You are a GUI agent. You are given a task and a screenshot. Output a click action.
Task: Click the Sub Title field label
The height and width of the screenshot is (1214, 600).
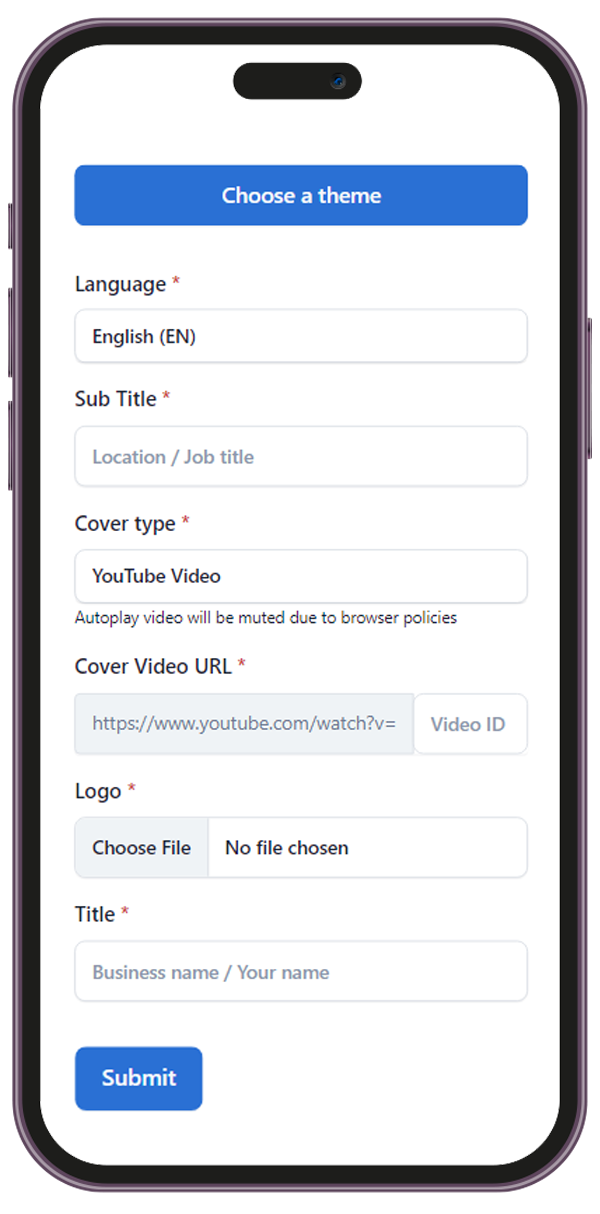coord(116,399)
